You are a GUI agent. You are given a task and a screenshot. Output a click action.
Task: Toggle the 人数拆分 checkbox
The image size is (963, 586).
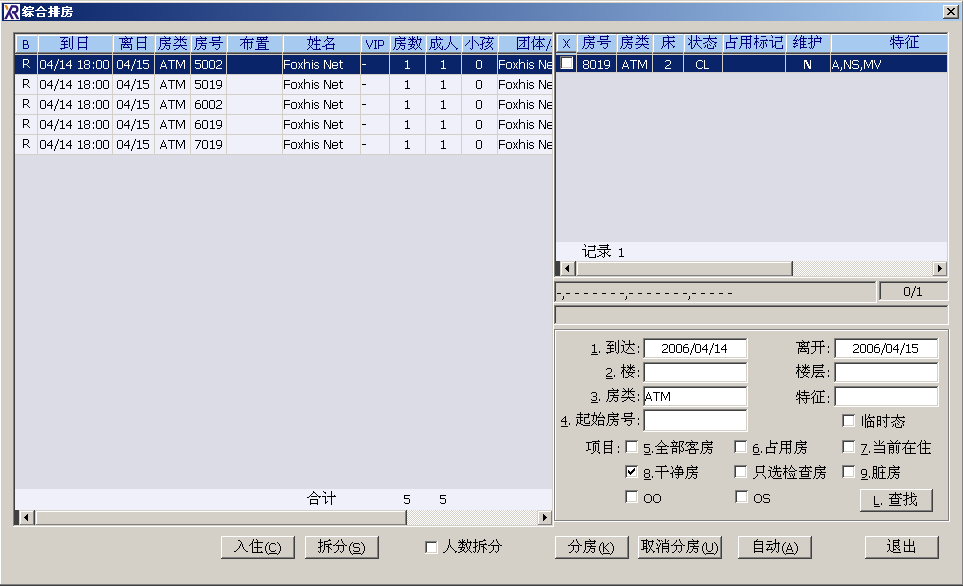point(431,547)
